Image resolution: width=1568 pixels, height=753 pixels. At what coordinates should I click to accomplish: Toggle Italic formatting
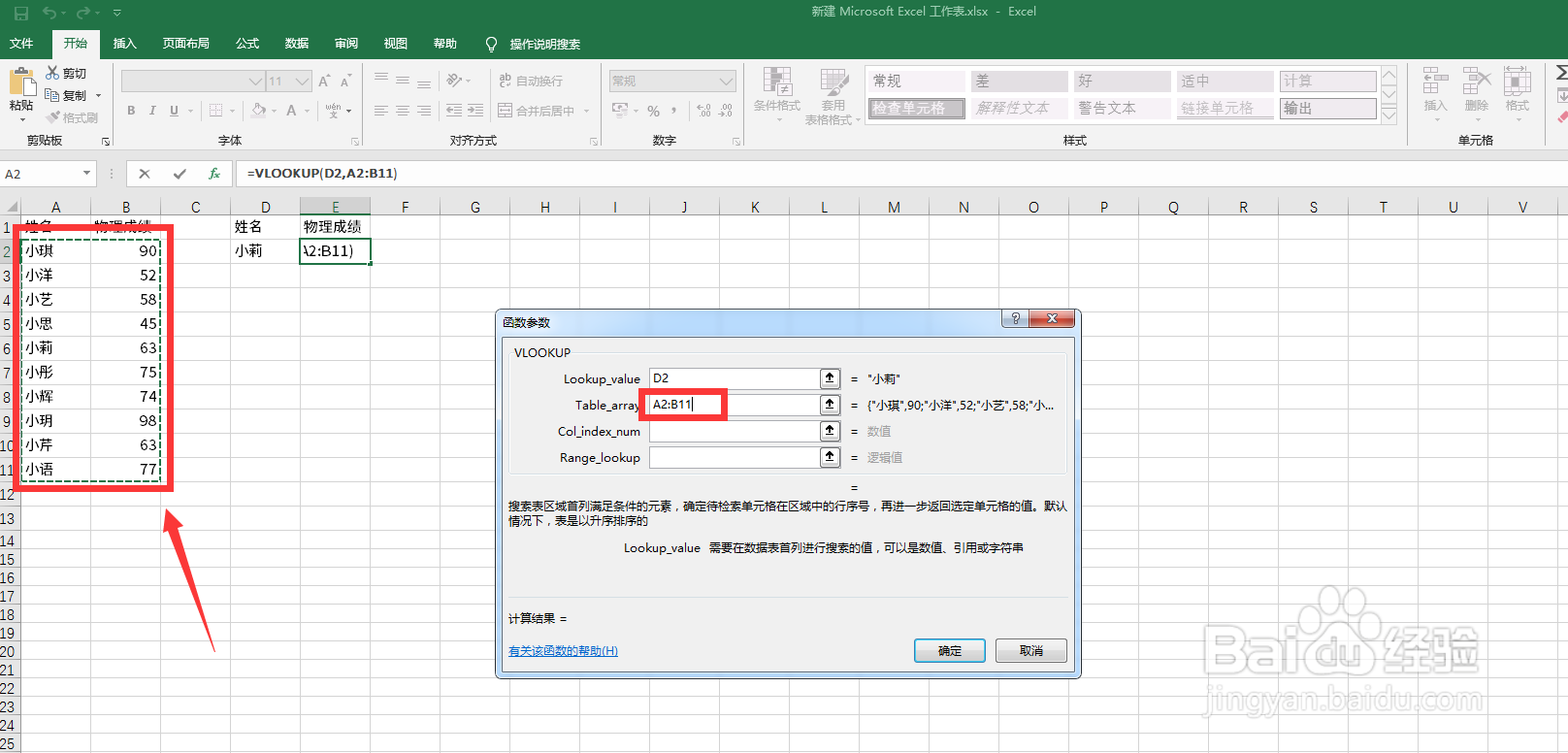pos(152,111)
